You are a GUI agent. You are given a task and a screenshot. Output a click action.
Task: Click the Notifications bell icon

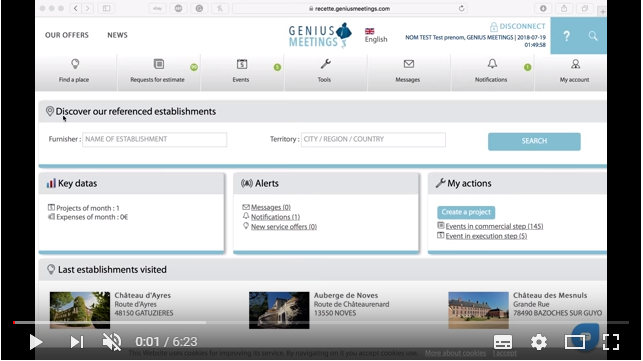click(492, 64)
